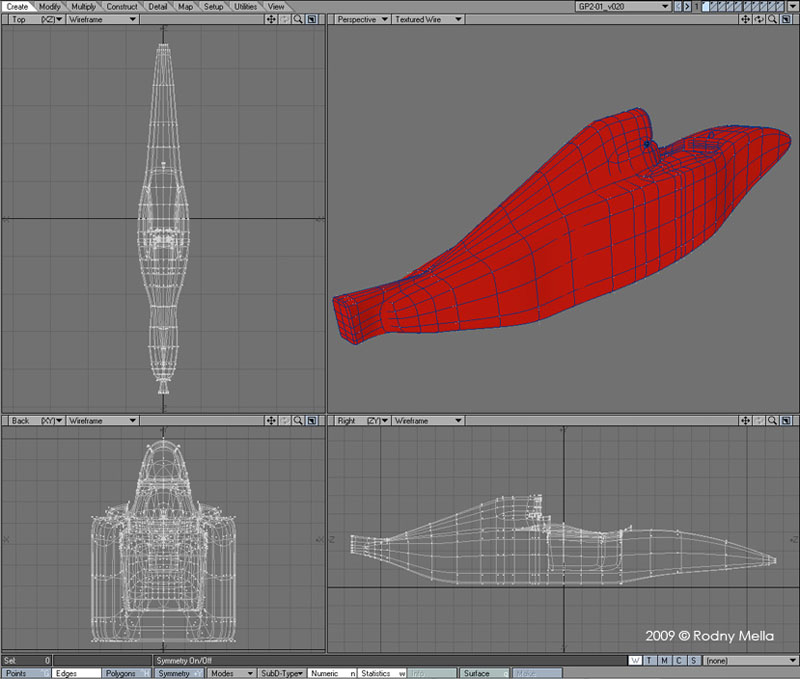Click the pan icon in Perspective viewport
Screen dimensions: 800x679
coord(745,19)
